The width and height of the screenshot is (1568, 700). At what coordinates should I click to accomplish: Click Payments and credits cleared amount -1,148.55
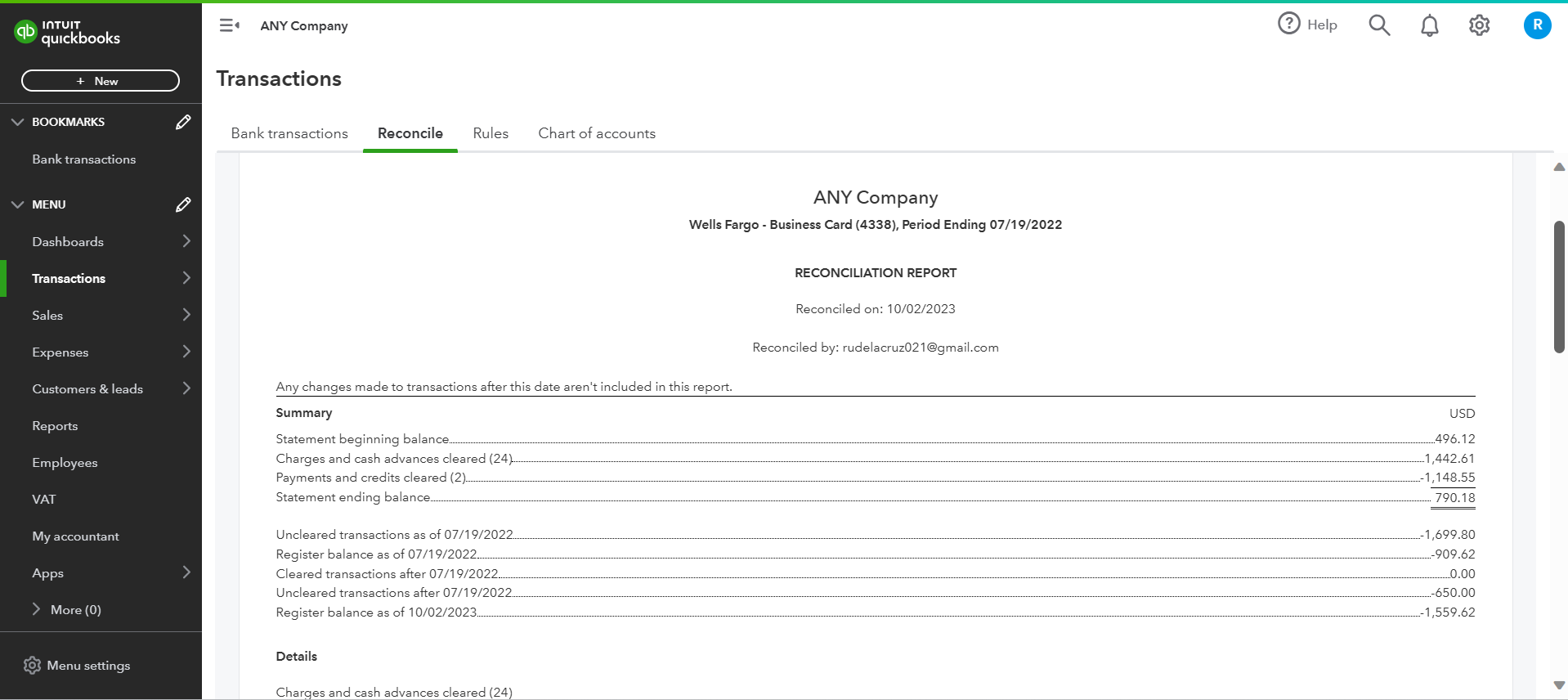coord(1448,478)
